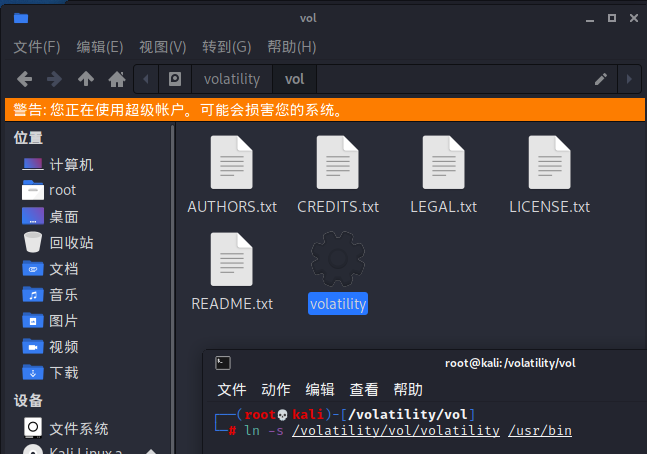Open the 帮助 menu in the terminal window
647x454 pixels.
click(408, 389)
